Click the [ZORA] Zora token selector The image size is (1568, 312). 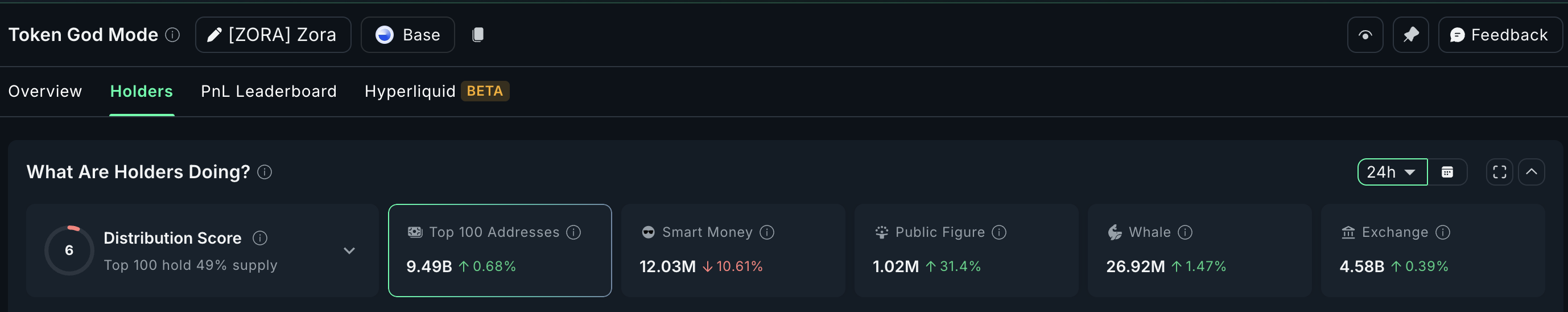coord(273,35)
